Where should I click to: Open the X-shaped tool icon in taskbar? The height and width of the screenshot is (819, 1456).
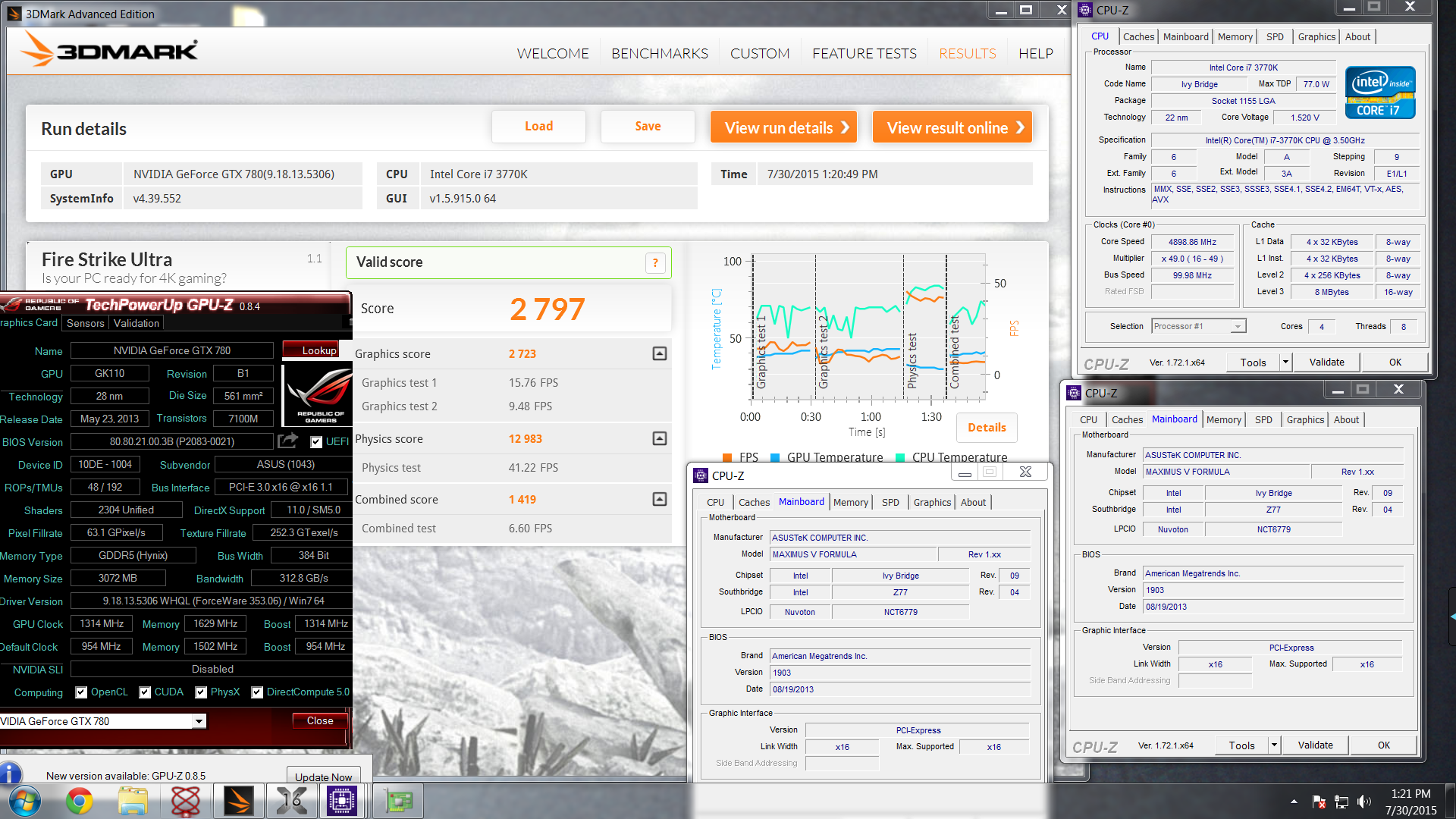point(291,801)
